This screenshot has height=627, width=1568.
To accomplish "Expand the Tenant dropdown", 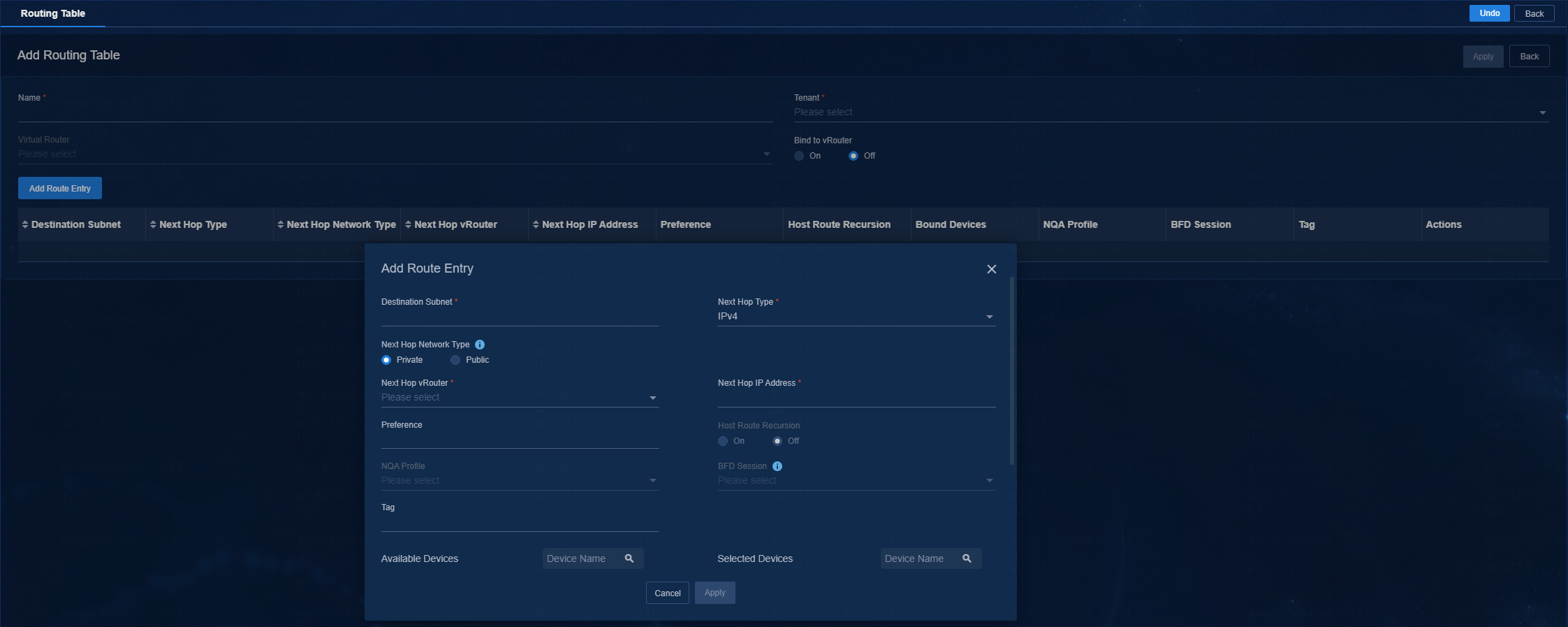I will (x=1171, y=113).
